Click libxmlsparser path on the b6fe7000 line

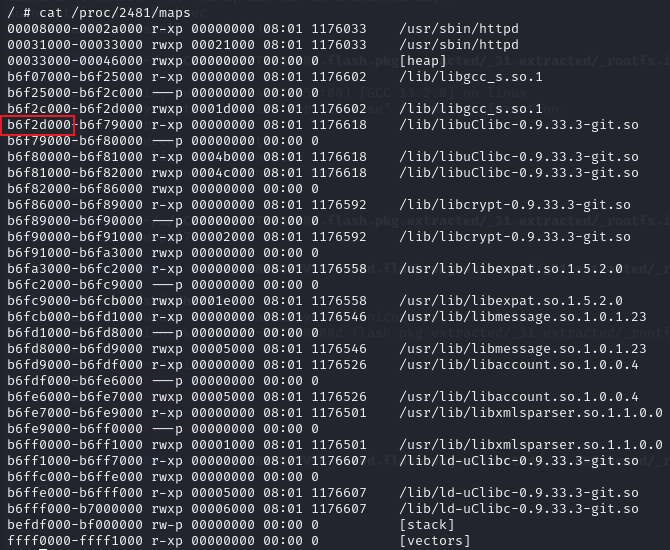(530, 412)
